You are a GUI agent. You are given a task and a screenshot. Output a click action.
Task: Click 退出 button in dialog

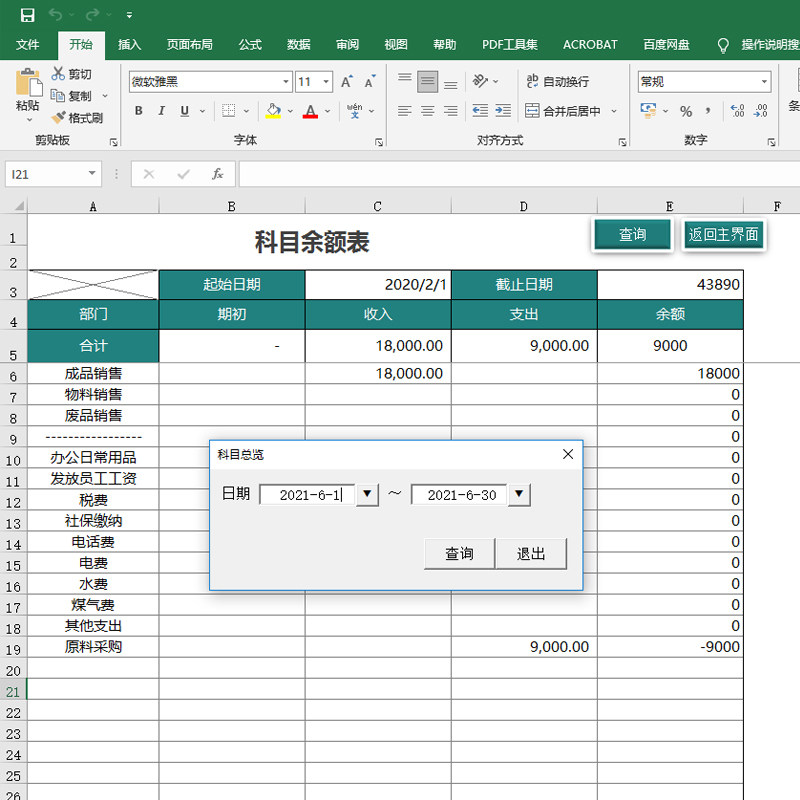click(531, 554)
